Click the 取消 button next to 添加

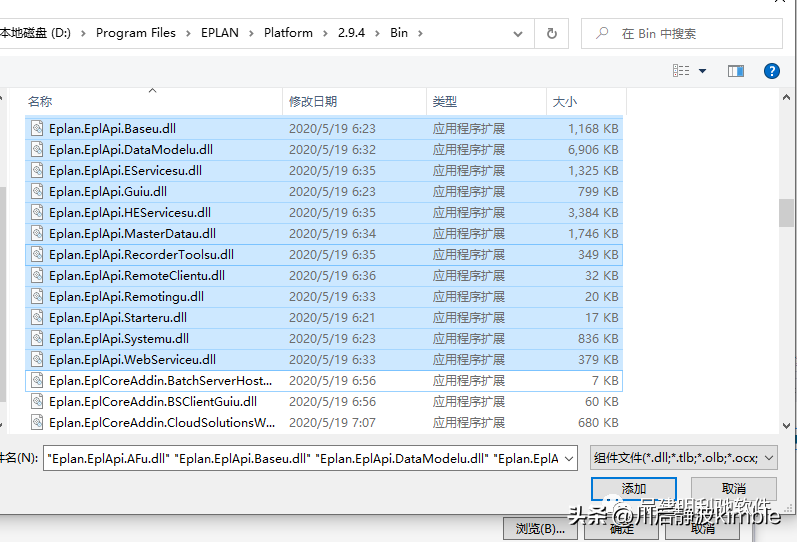coord(734,488)
